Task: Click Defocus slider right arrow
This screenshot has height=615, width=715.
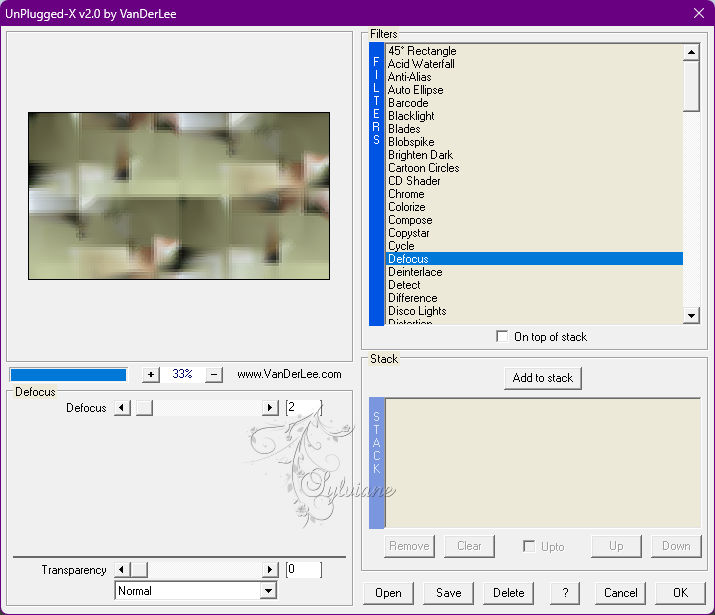Action: point(270,408)
